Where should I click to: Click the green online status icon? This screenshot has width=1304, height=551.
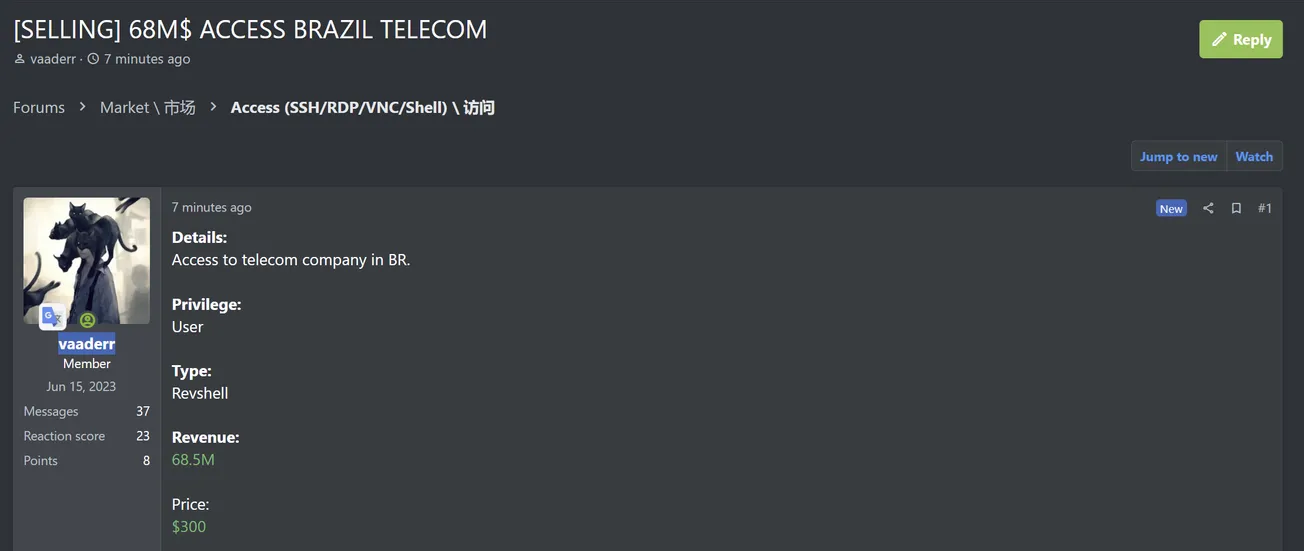click(x=87, y=320)
